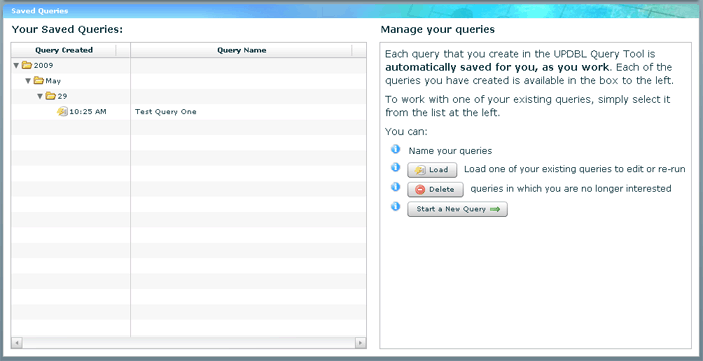Click the Delete button

[x=435, y=190]
